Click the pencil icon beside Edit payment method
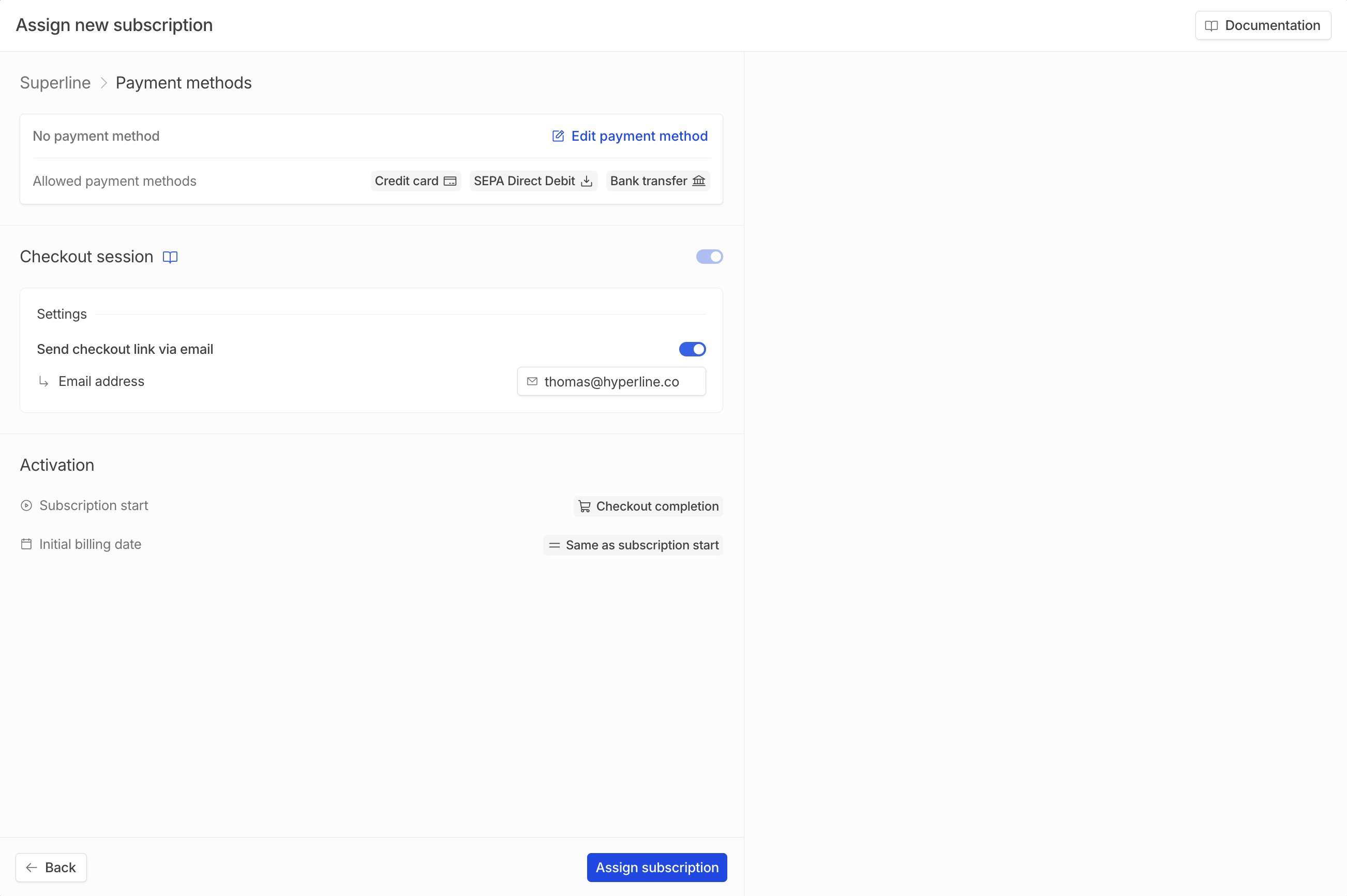The width and height of the screenshot is (1347, 896). click(x=558, y=136)
